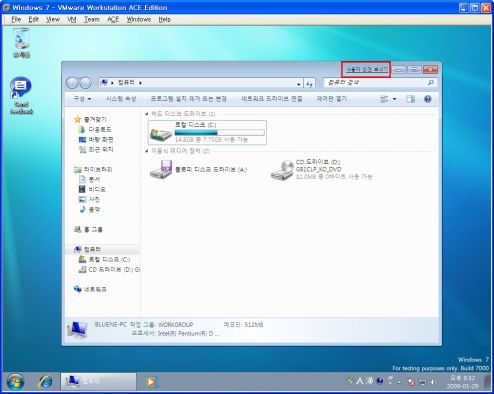This screenshot has height=394, width=494.
Task: Click the network tray icon with red X
Action: tap(411, 382)
